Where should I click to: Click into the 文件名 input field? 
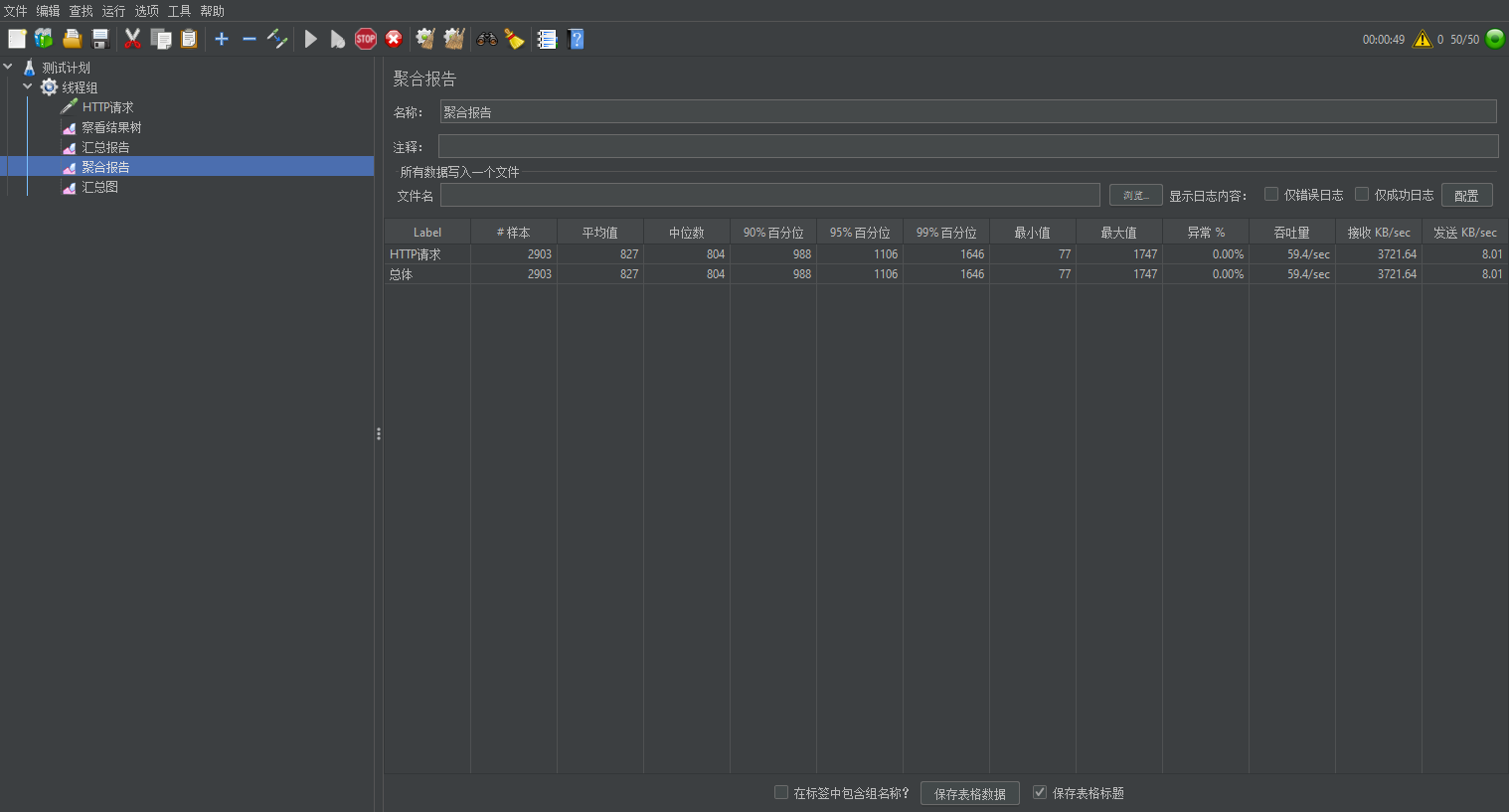[x=770, y=195]
